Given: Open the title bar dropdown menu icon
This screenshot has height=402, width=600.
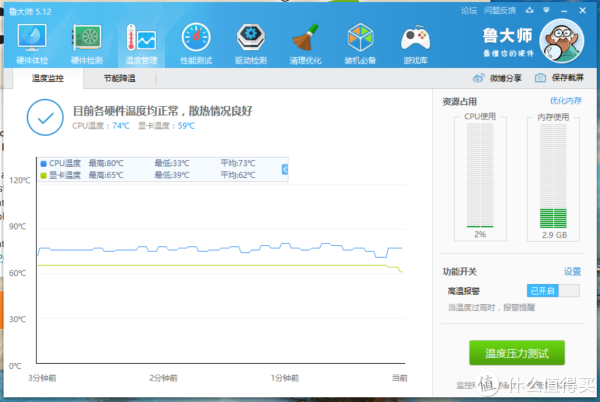Looking at the screenshot, I should point(546,10).
